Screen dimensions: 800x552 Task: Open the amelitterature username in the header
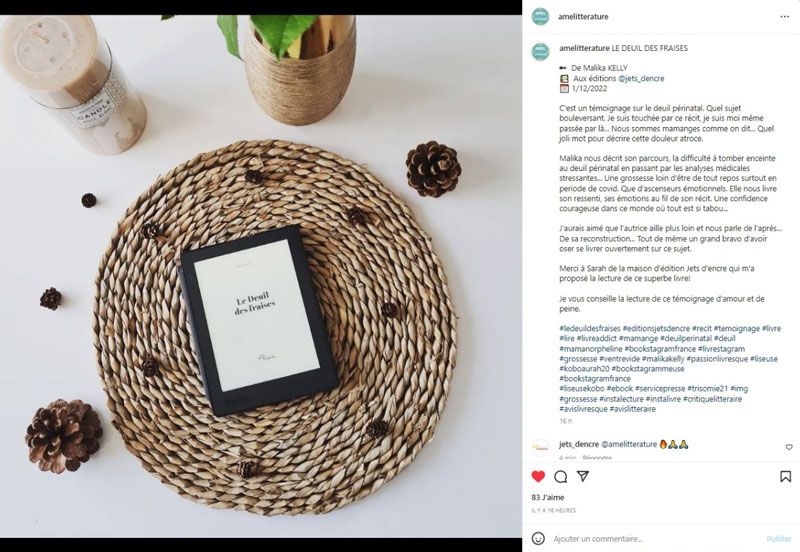coord(583,17)
